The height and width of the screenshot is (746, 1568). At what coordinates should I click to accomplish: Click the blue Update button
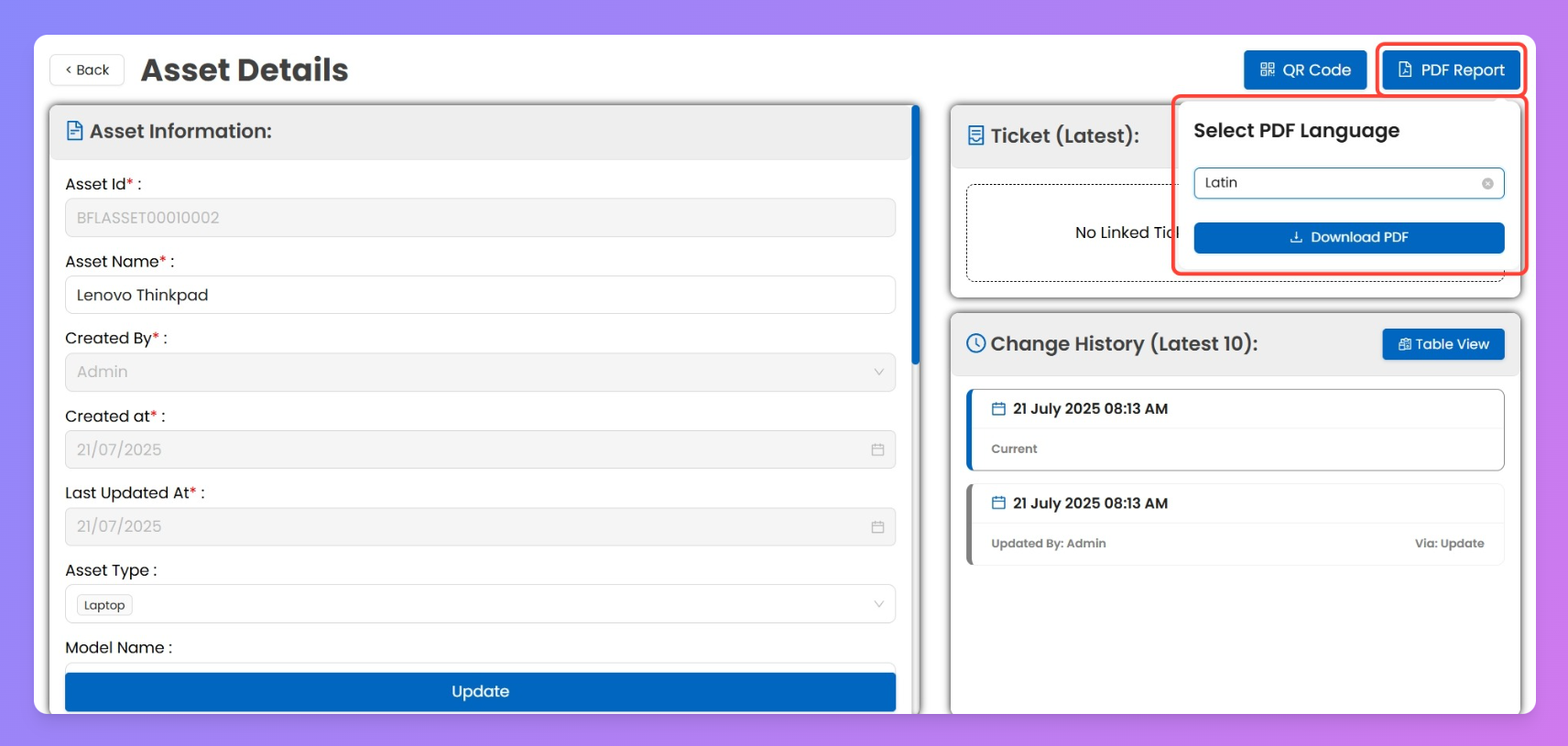[x=480, y=691]
